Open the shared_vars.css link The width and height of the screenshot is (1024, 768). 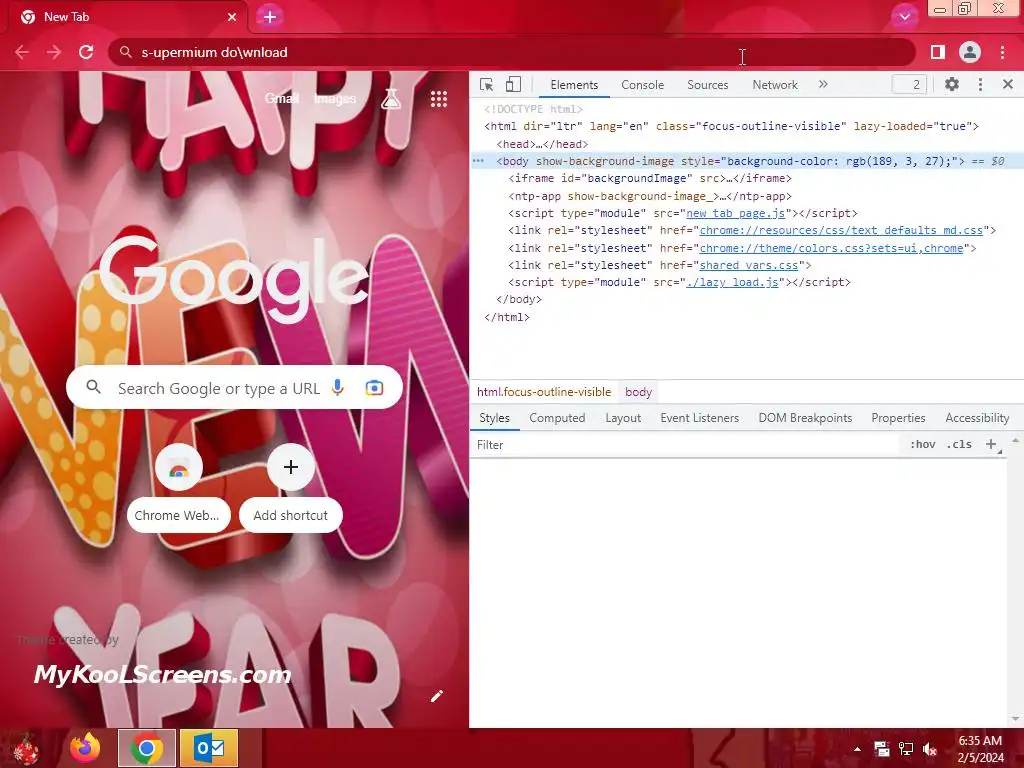748,265
